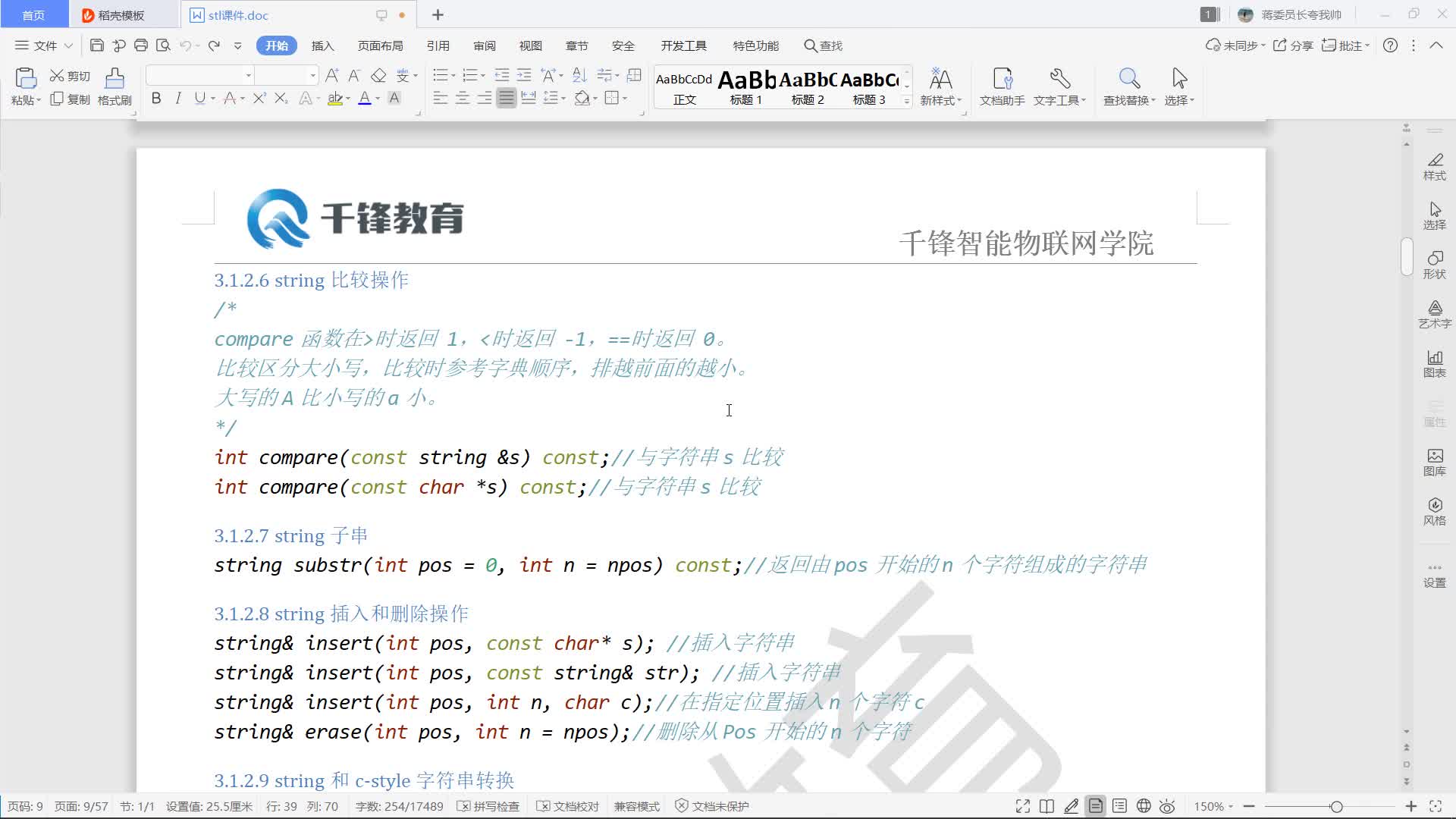Viewport: 1456px width, 819px height.
Task: Toggle distributed alignment button
Action: coord(529,98)
